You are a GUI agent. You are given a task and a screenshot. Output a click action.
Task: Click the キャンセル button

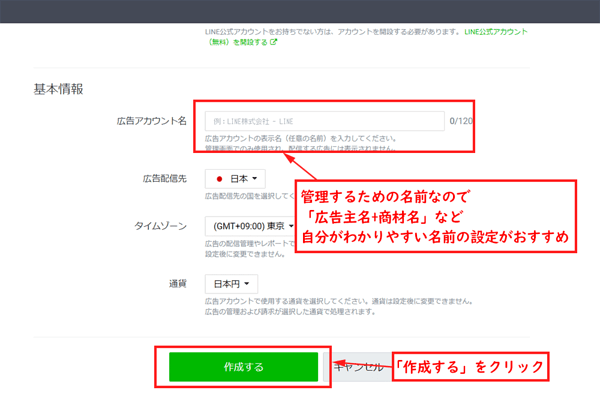[358, 367]
